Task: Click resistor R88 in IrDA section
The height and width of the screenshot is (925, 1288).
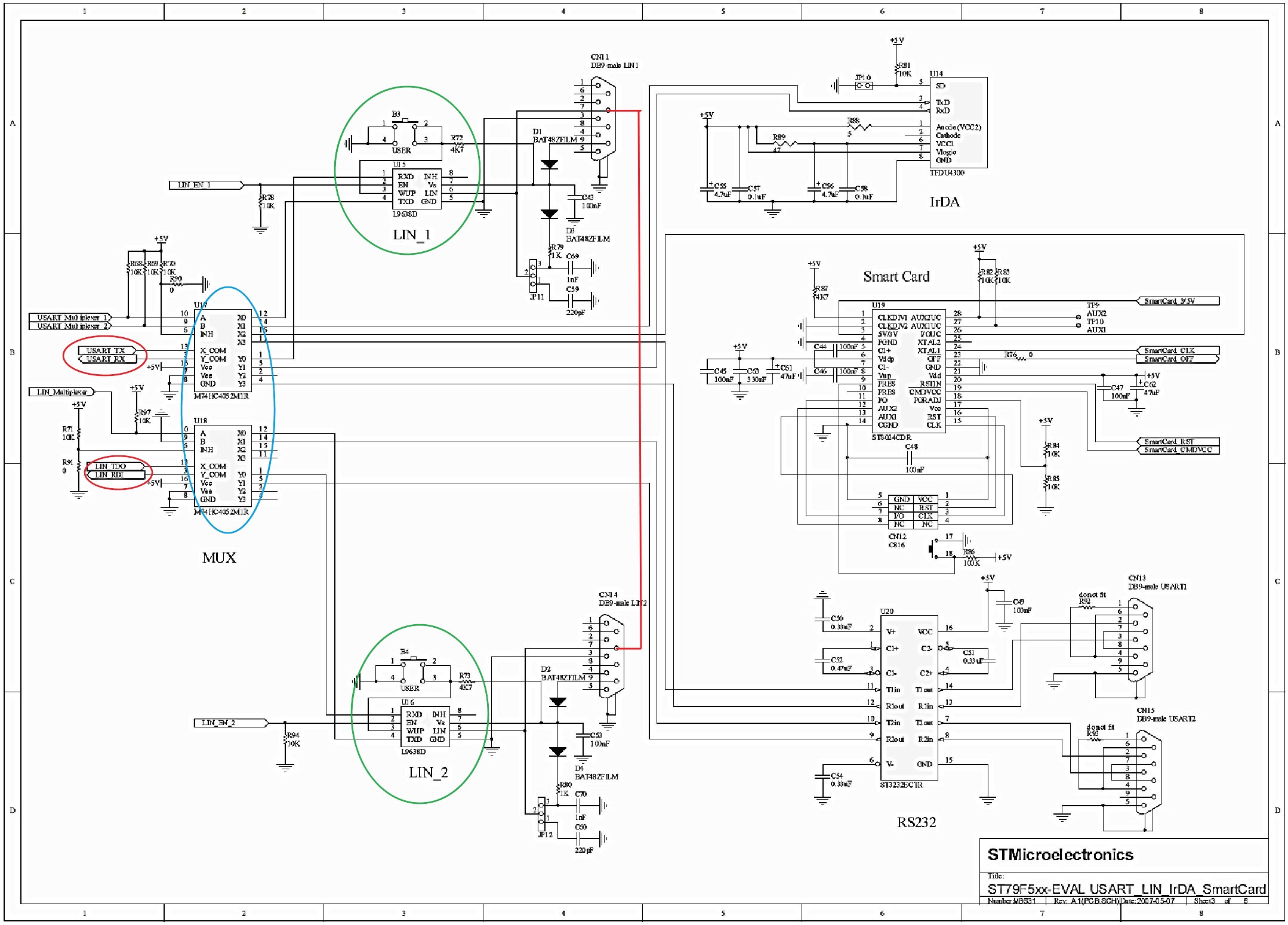Action: point(859,126)
